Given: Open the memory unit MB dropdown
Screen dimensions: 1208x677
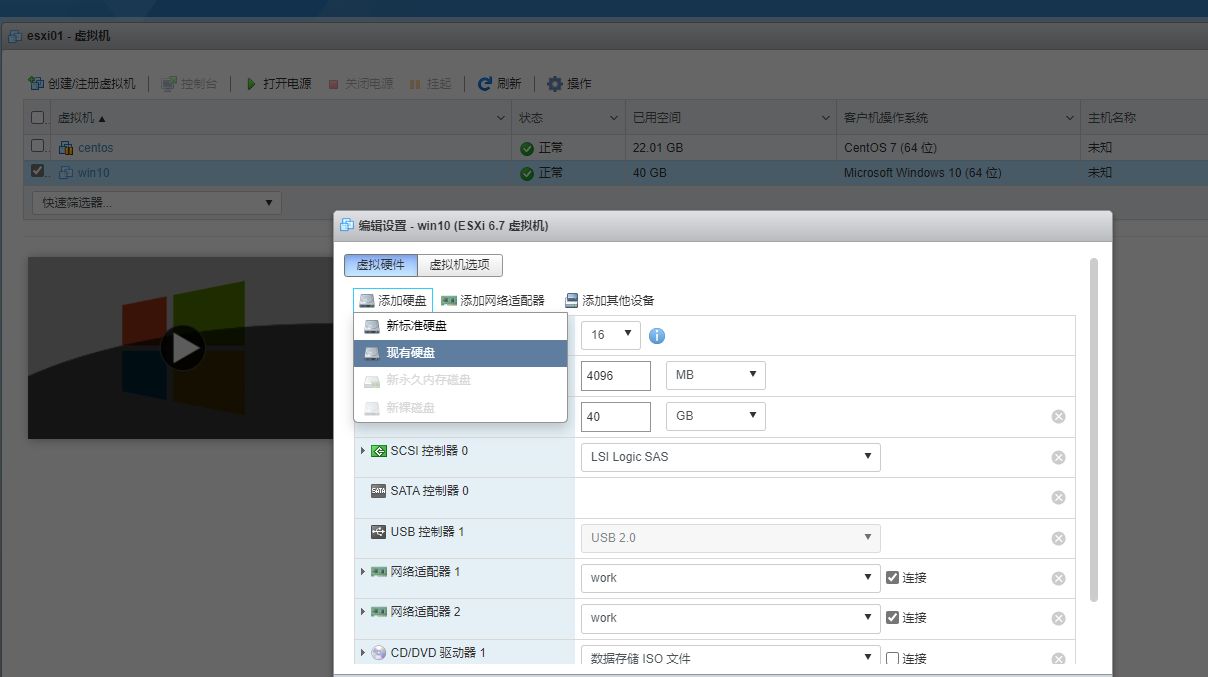Looking at the screenshot, I should tap(715, 375).
